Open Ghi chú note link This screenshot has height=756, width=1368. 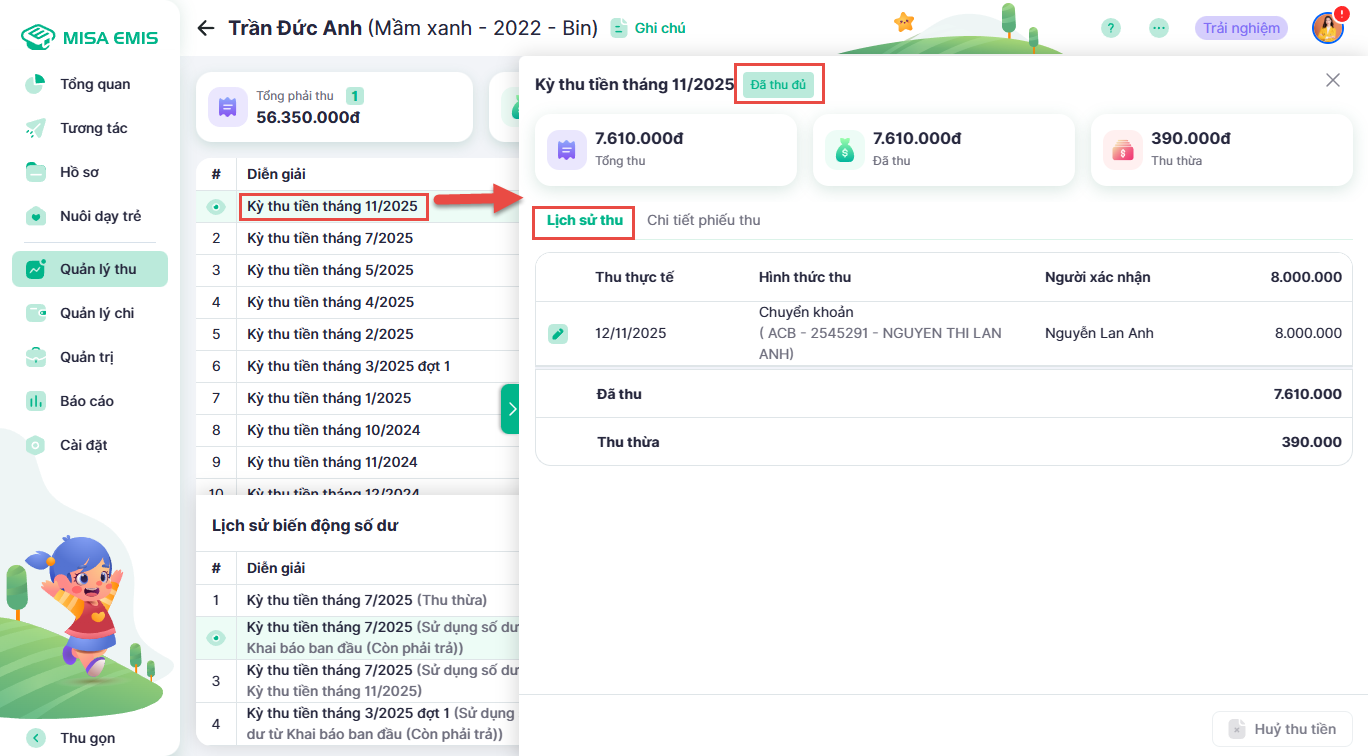click(649, 28)
